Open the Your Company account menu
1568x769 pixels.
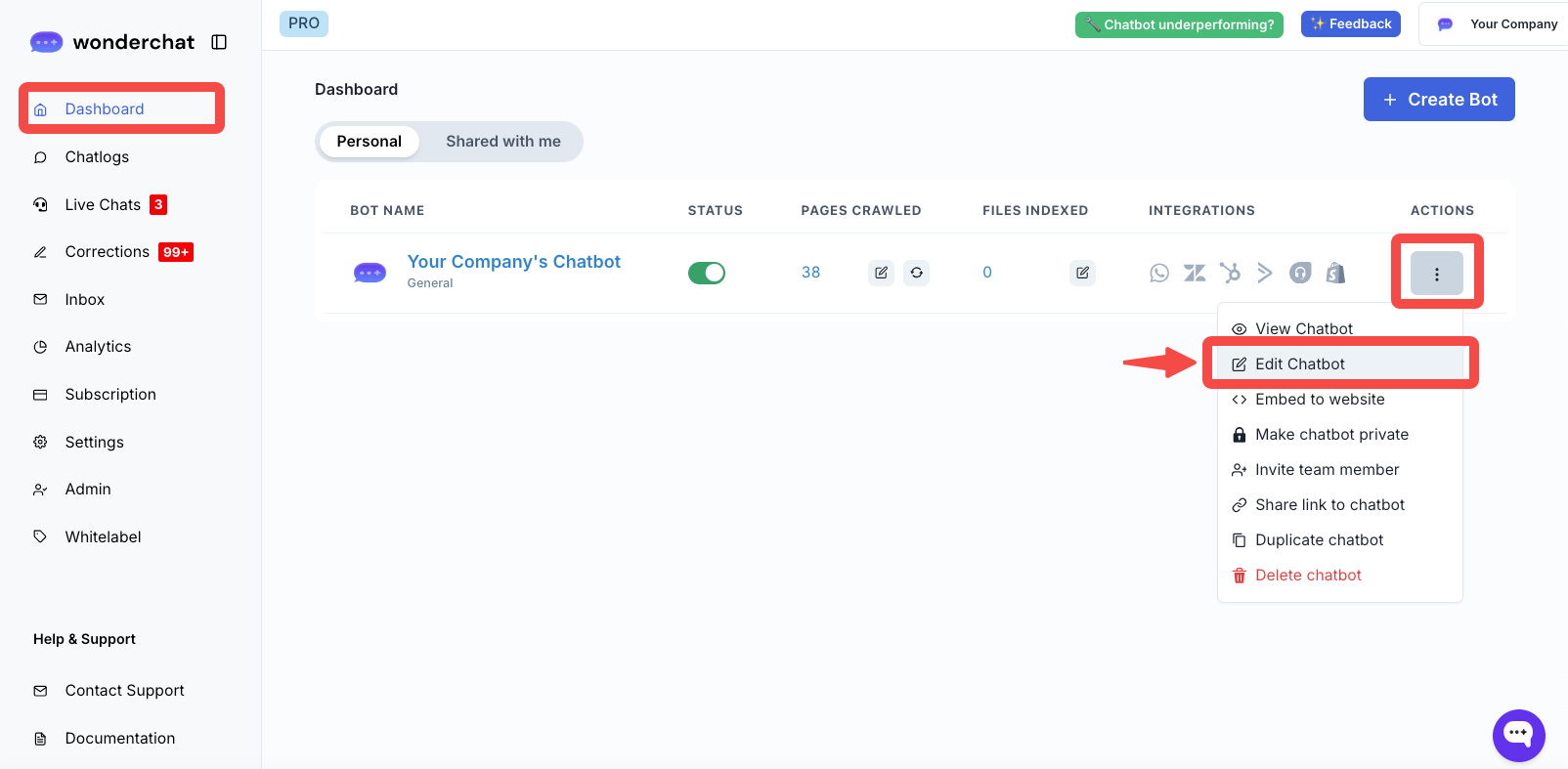1500,24
